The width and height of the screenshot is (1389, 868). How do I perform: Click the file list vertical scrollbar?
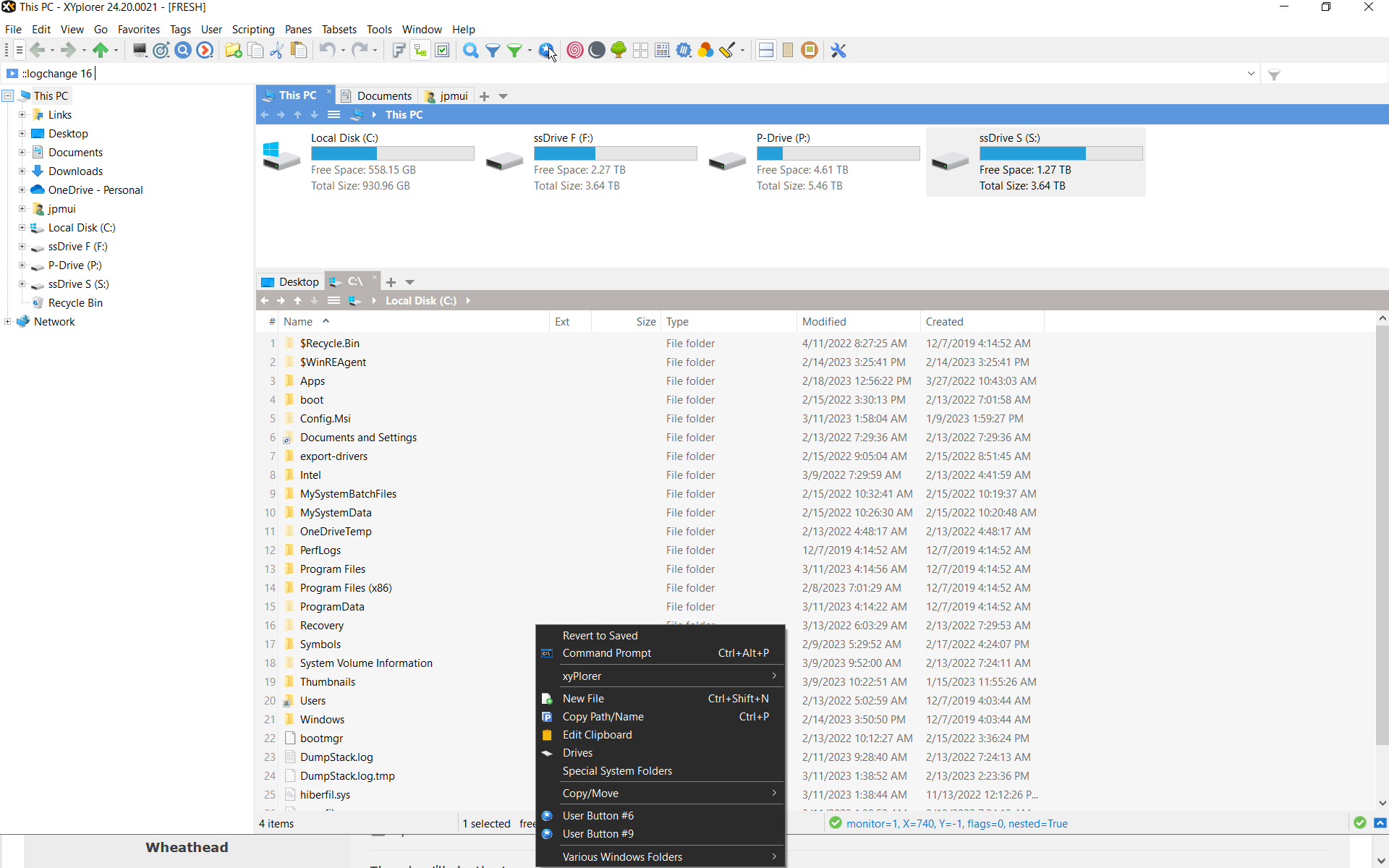pyautogui.click(x=1382, y=535)
